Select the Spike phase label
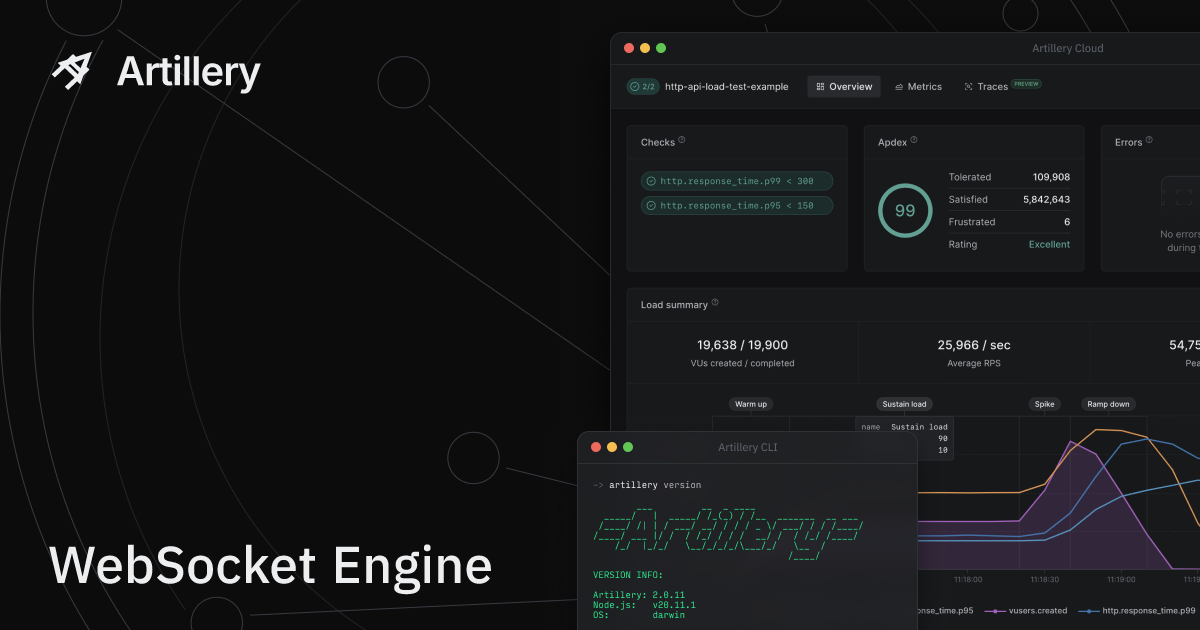The height and width of the screenshot is (630, 1200). tap(1045, 404)
